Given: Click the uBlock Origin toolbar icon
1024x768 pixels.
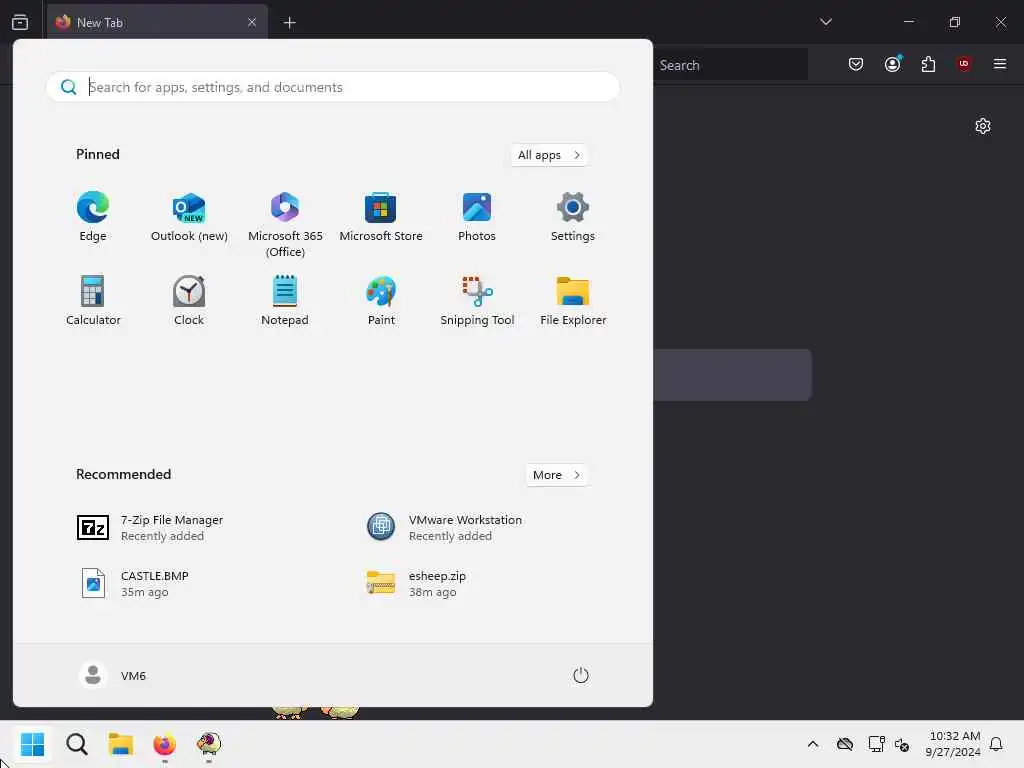Looking at the screenshot, I should pyautogui.click(x=964, y=64).
